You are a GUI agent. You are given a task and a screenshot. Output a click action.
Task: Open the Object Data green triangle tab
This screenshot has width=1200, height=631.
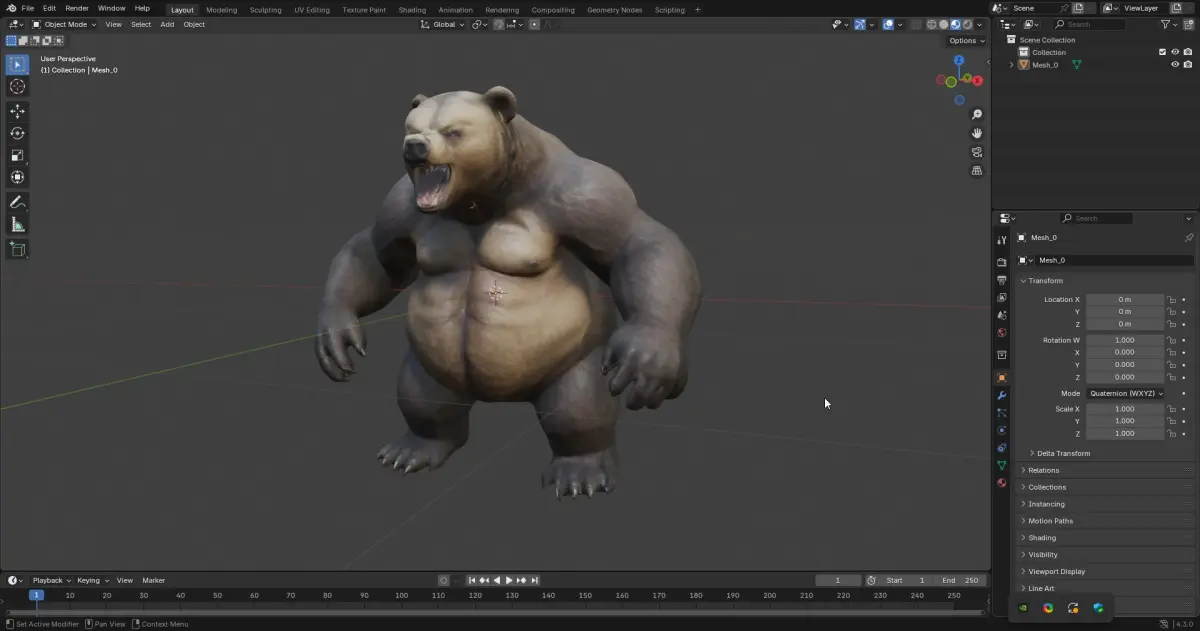[x=1001, y=465]
